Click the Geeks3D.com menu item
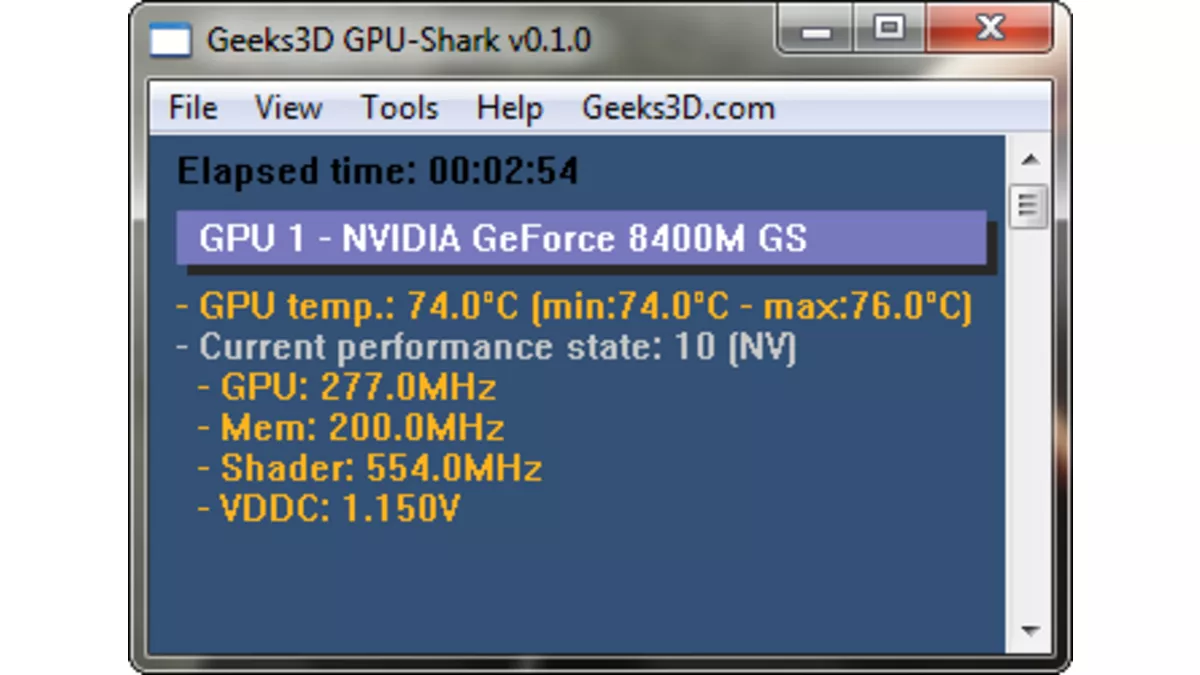The width and height of the screenshot is (1200, 675). [678, 108]
